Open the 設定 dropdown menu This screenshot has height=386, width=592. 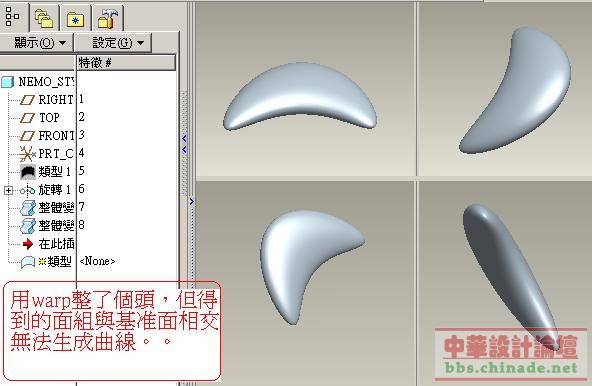coord(113,42)
